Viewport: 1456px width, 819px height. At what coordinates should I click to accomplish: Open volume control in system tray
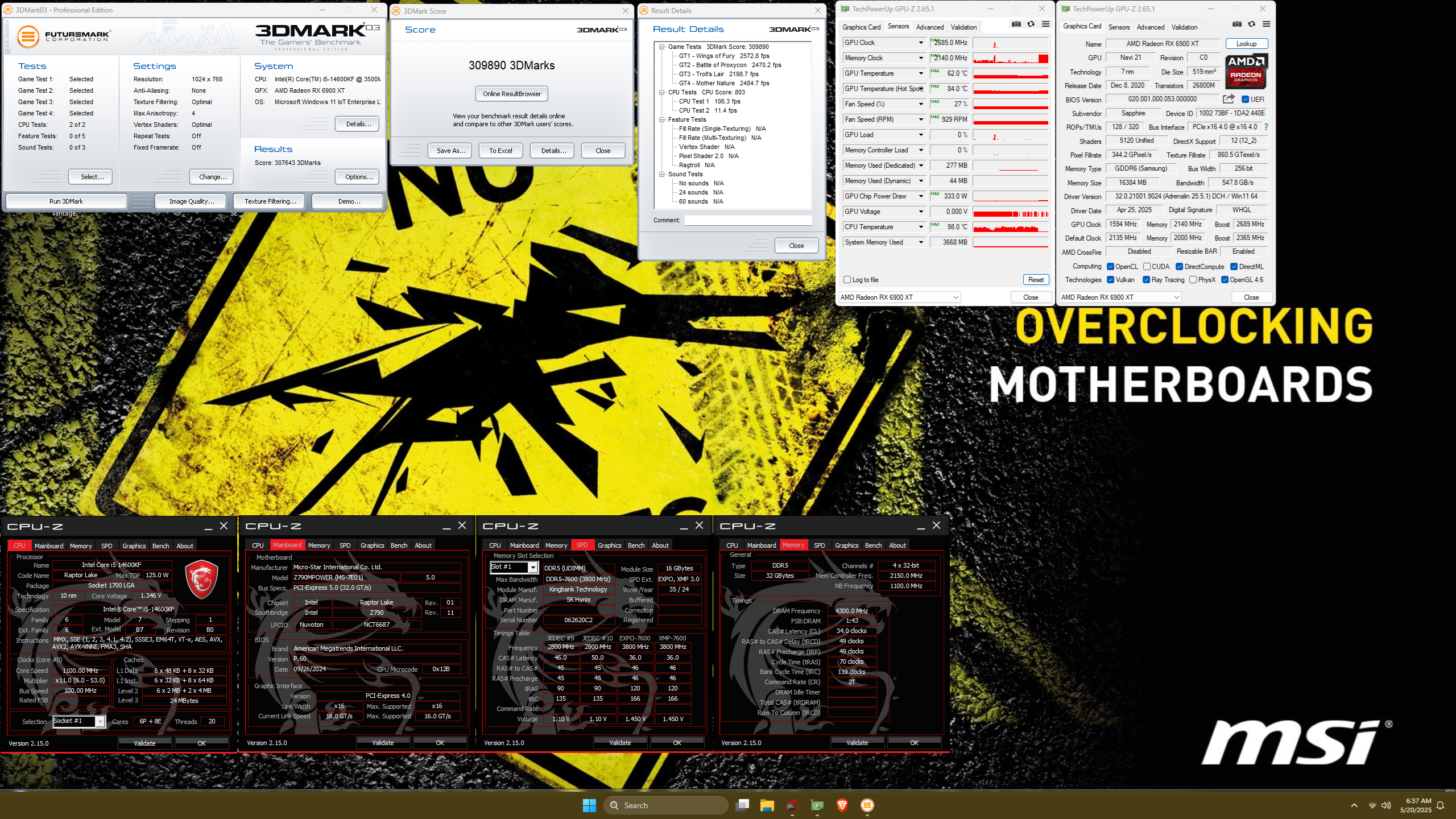tap(1386, 805)
